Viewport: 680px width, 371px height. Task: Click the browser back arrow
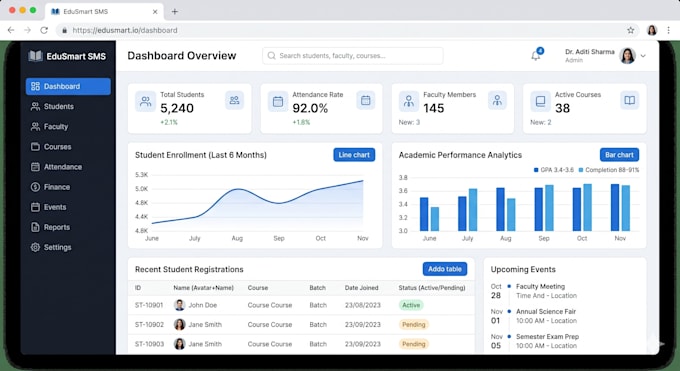click(11, 30)
